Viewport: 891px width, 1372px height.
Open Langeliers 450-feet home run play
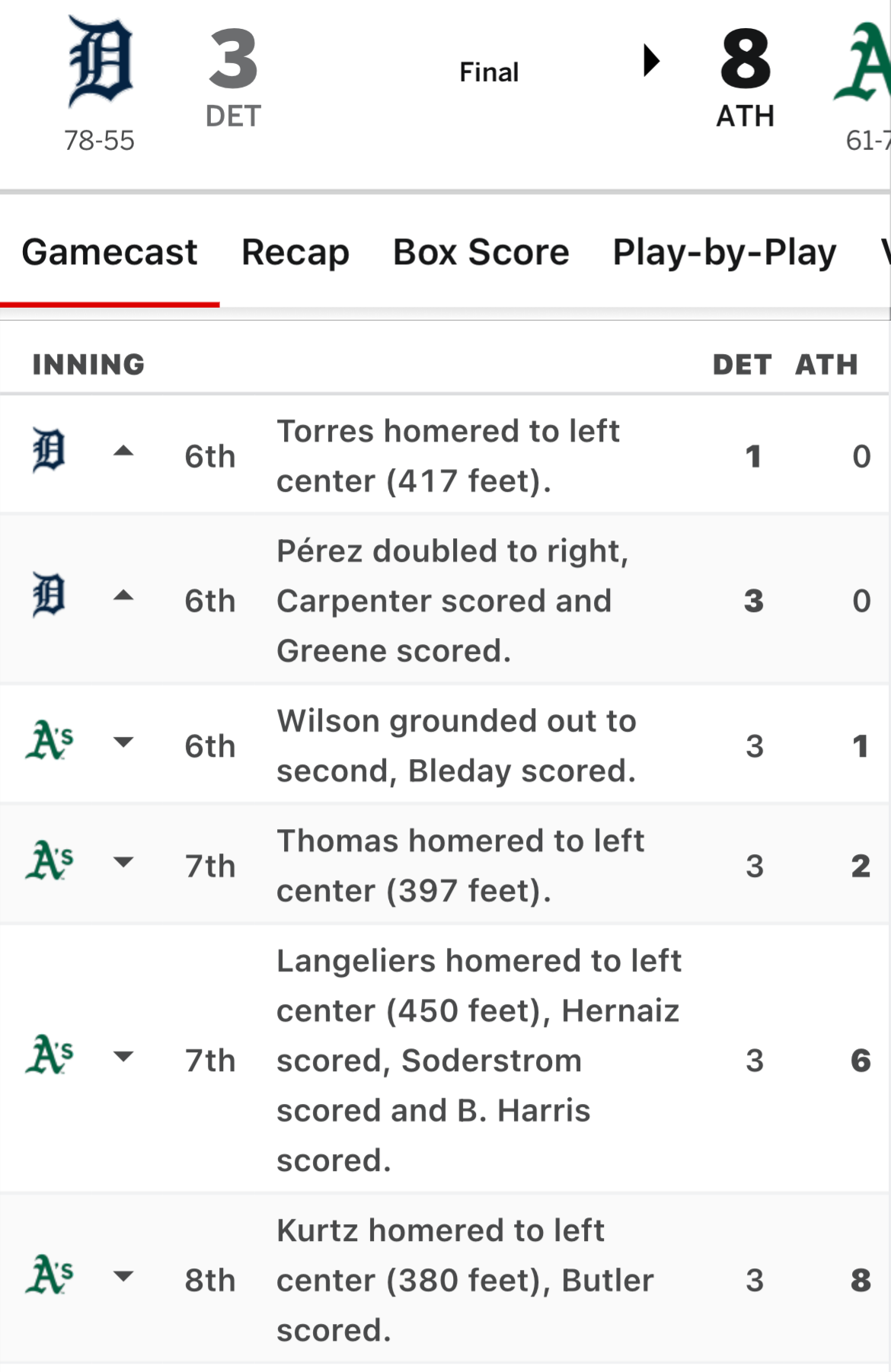[x=478, y=1060]
